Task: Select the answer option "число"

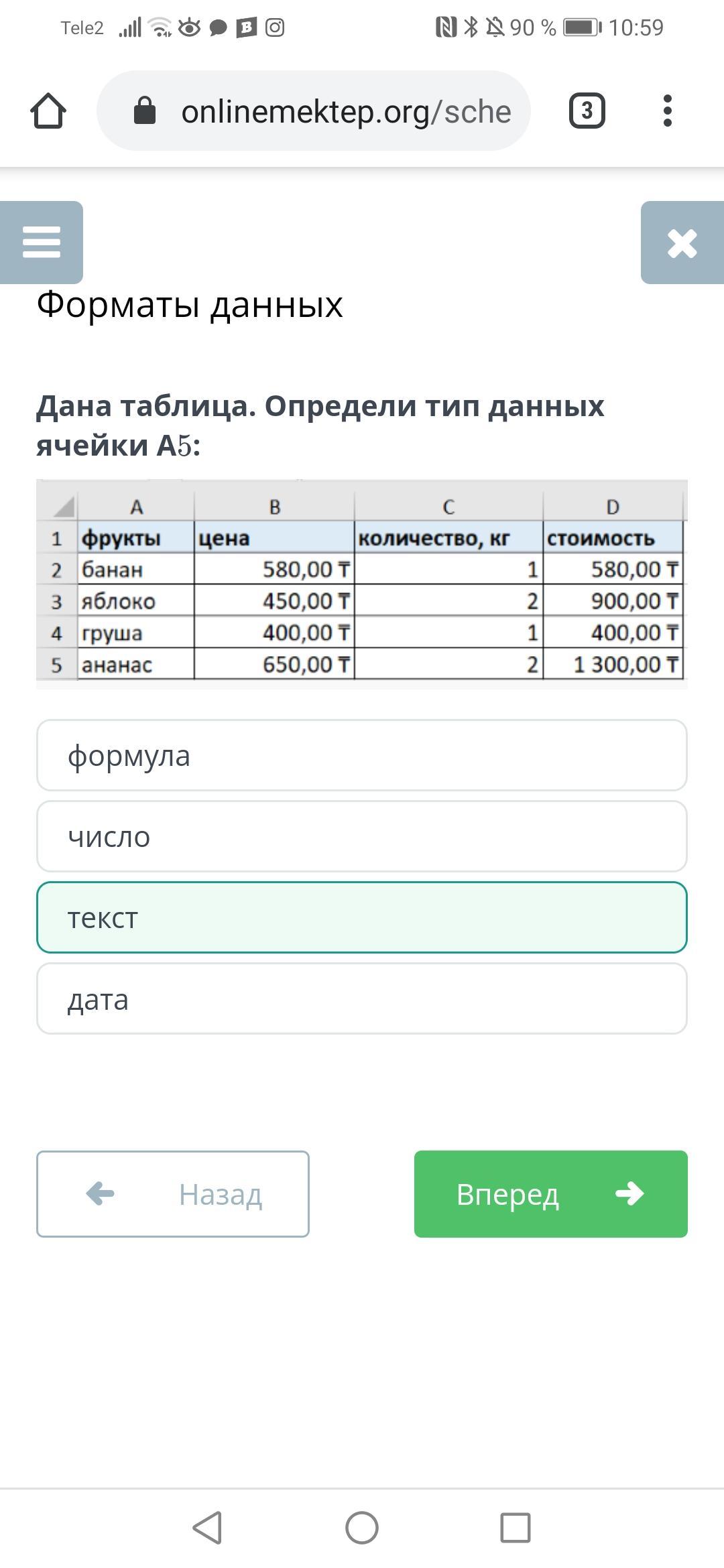Action: pos(362,836)
